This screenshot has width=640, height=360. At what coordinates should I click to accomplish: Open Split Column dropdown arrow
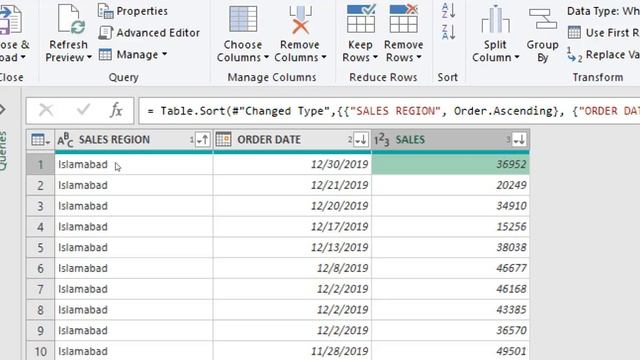point(517,58)
